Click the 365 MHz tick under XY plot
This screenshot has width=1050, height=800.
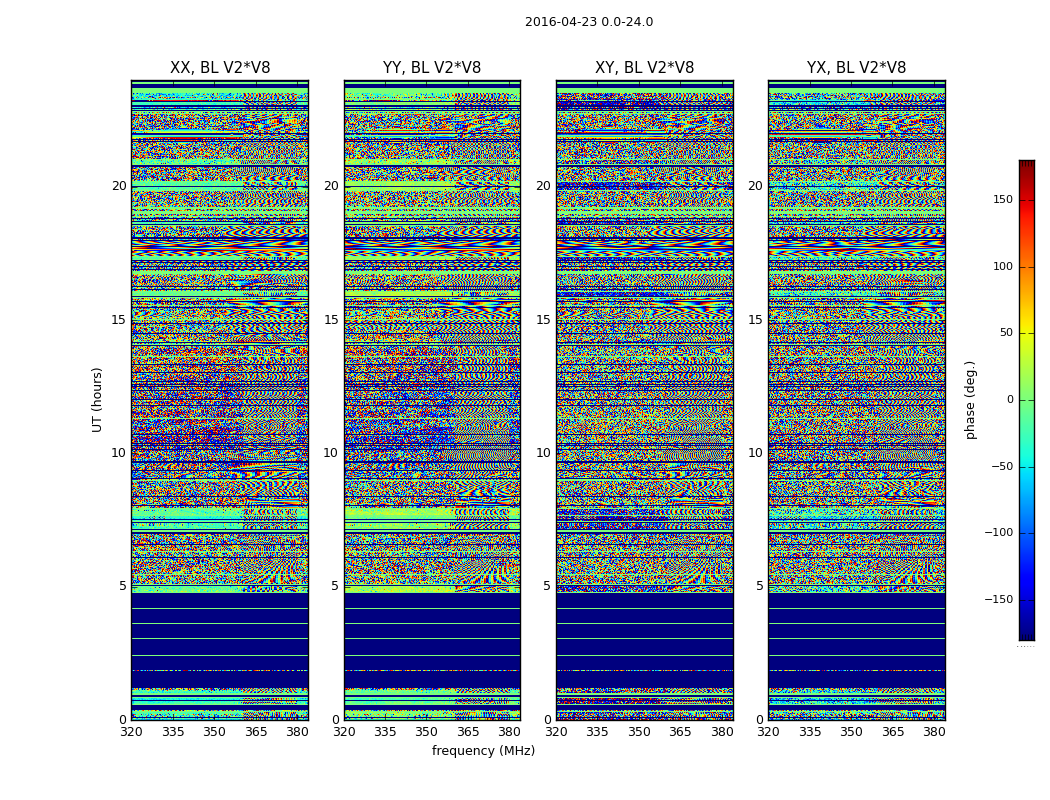coord(680,732)
